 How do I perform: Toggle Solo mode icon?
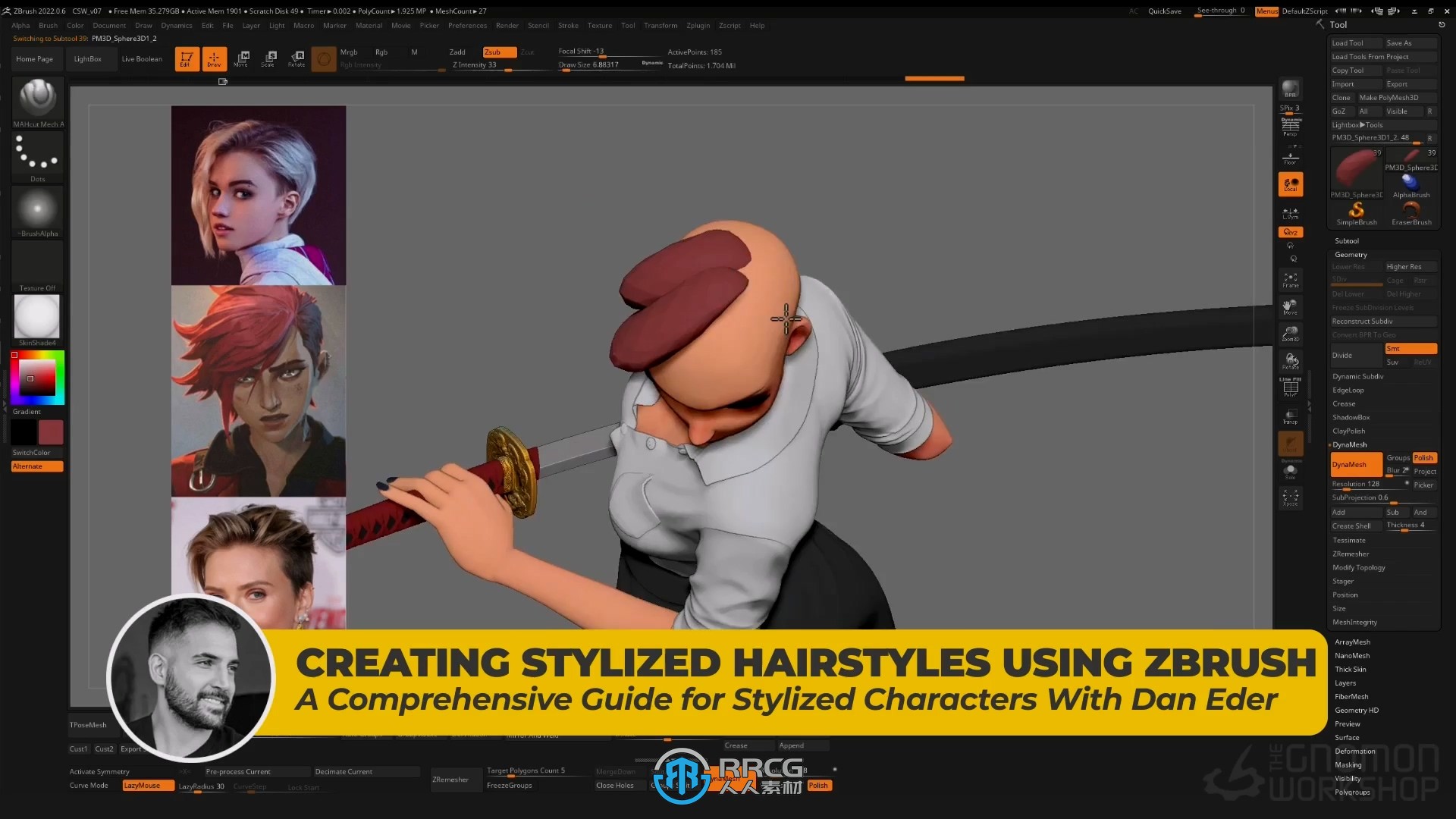[x=1290, y=471]
